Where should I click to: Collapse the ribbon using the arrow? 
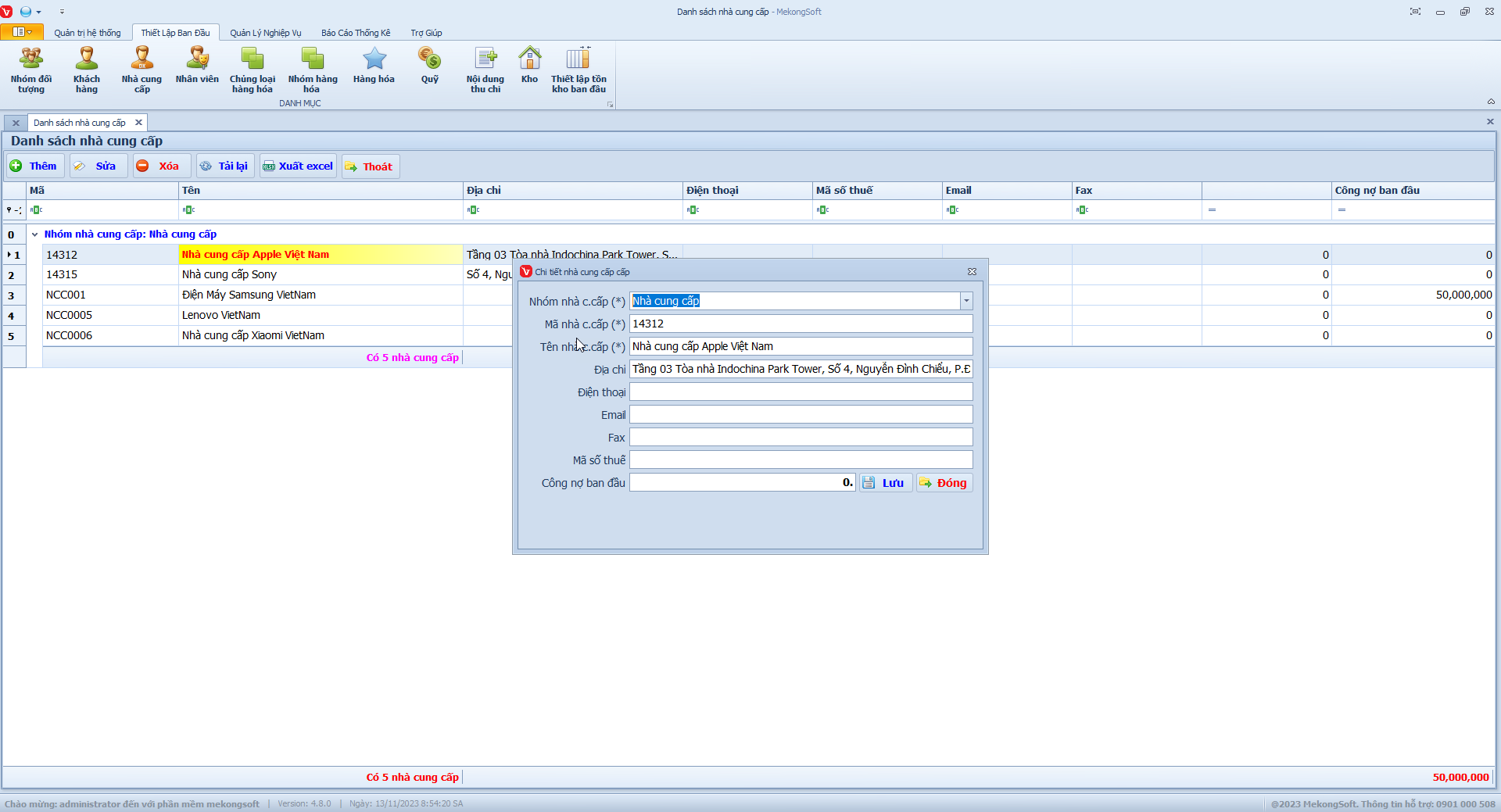tap(1491, 102)
